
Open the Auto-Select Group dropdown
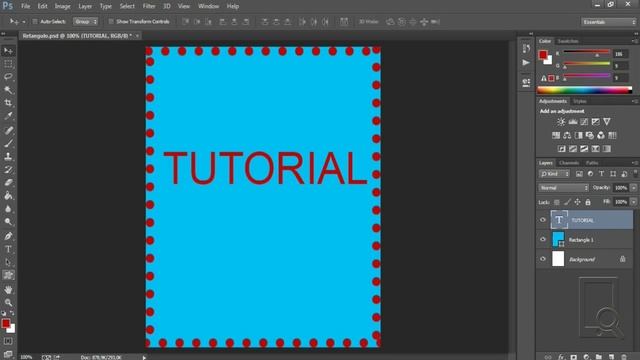coord(86,22)
